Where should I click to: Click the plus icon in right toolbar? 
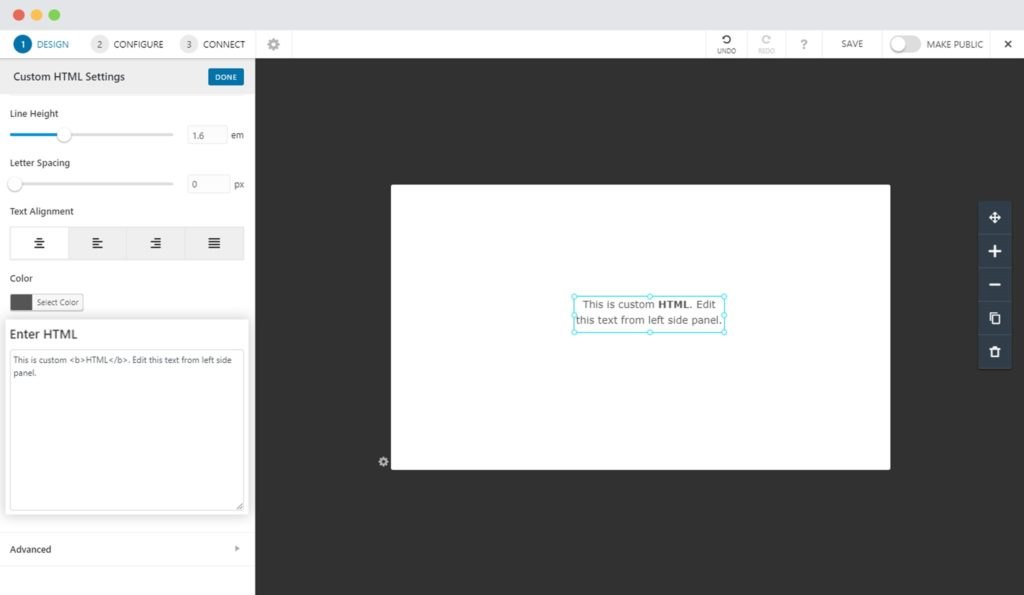pyautogui.click(x=994, y=252)
